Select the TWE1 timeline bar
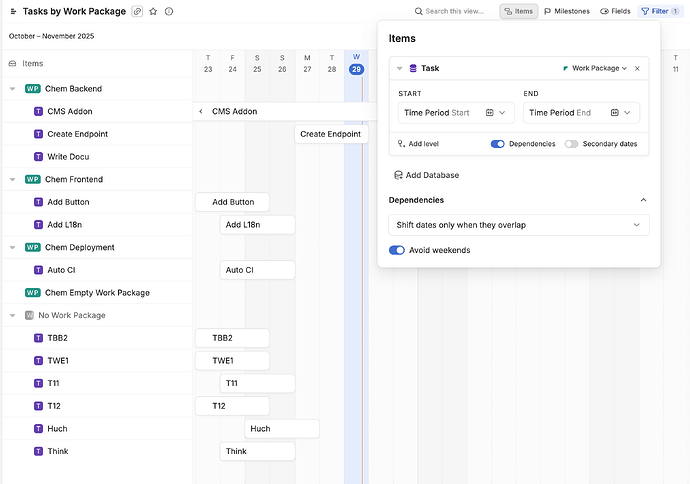The image size is (690, 484). [232, 361]
